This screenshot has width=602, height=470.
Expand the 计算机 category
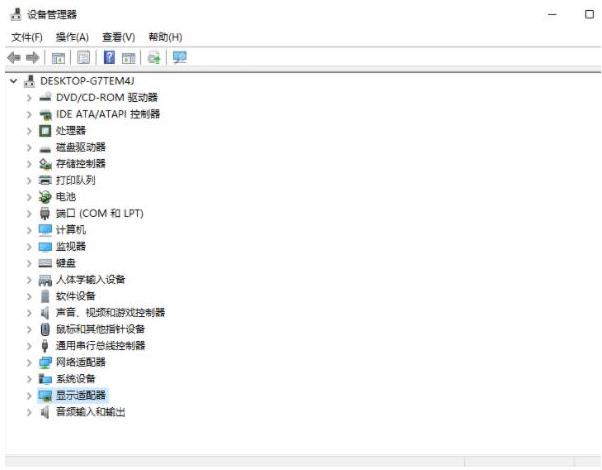[29, 230]
